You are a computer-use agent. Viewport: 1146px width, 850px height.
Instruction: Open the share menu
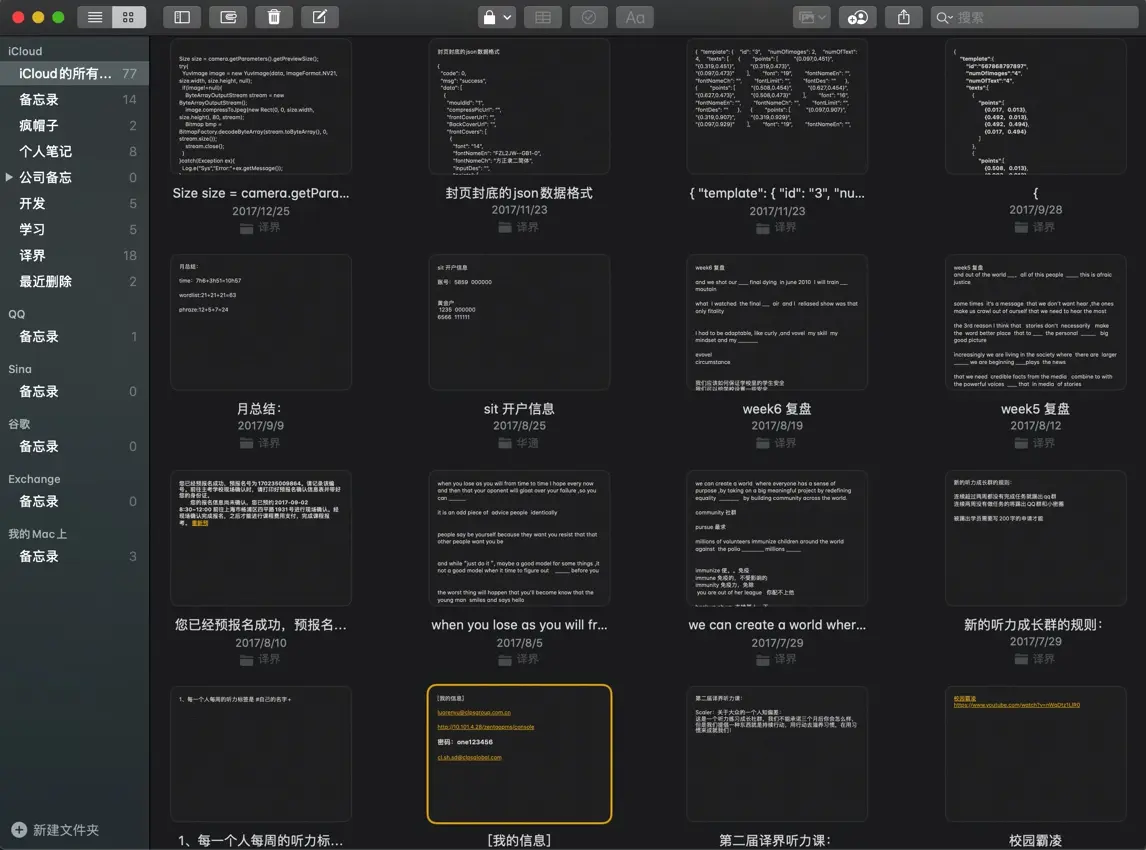(903, 17)
